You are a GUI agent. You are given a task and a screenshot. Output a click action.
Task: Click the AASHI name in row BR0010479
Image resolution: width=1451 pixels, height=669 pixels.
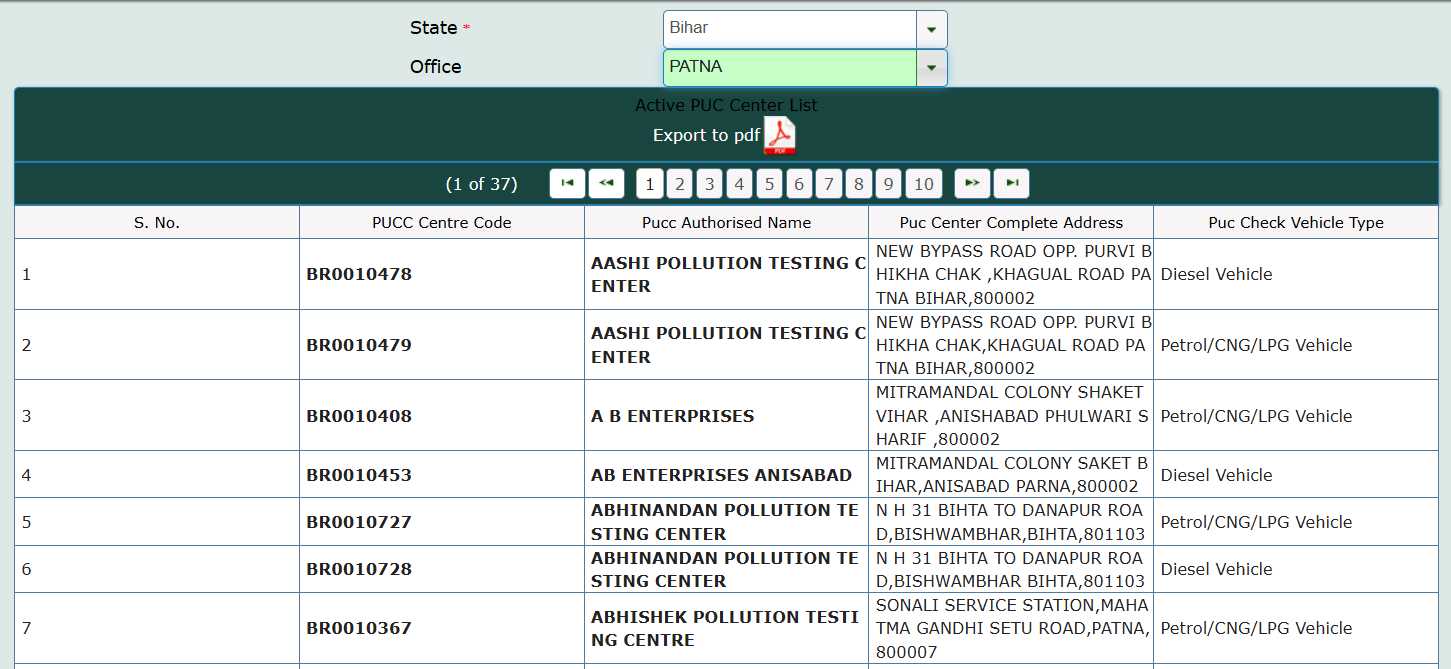tap(727, 345)
